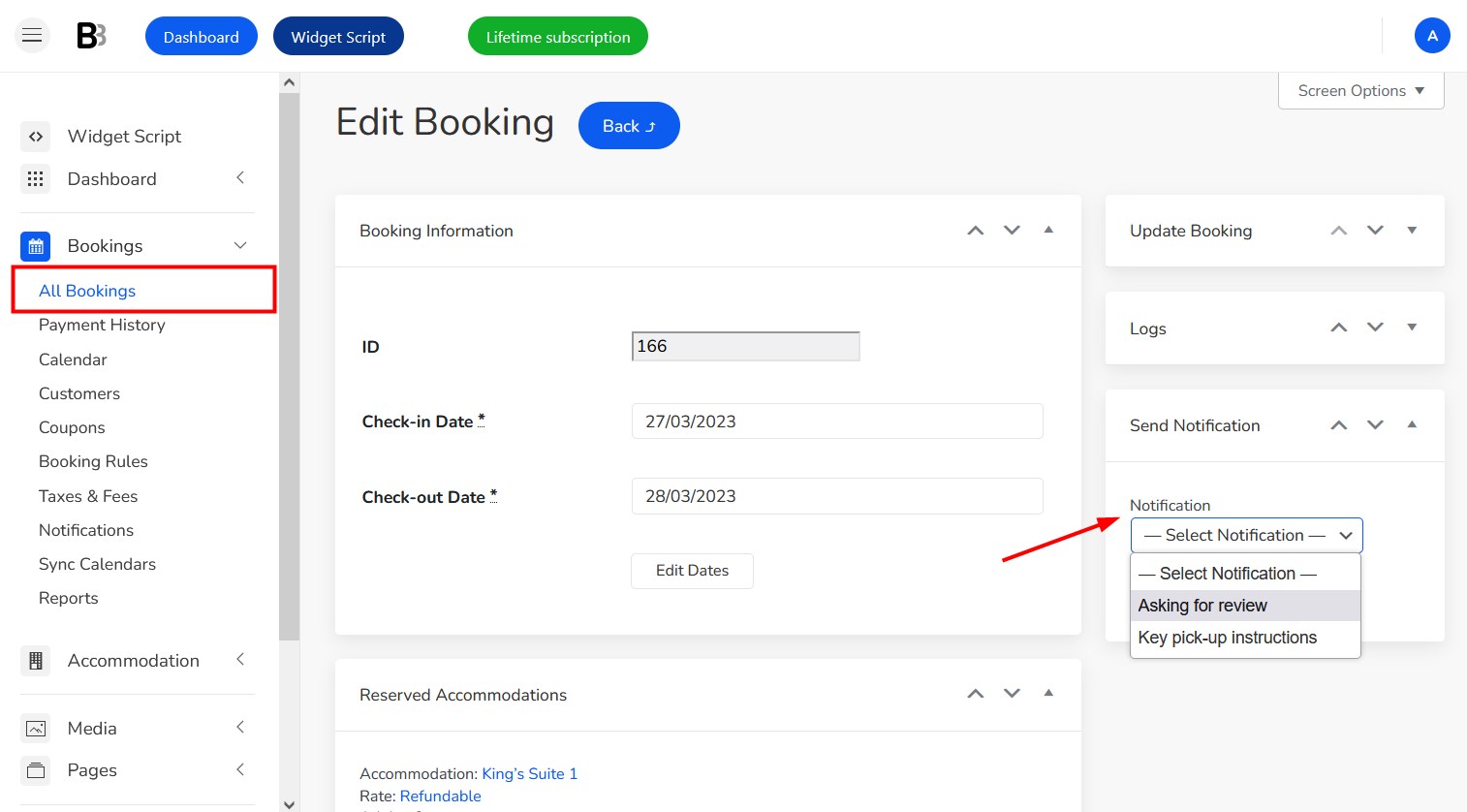Toggle the Logs panel open
Screen dimensions: 1467x812
tap(1412, 328)
